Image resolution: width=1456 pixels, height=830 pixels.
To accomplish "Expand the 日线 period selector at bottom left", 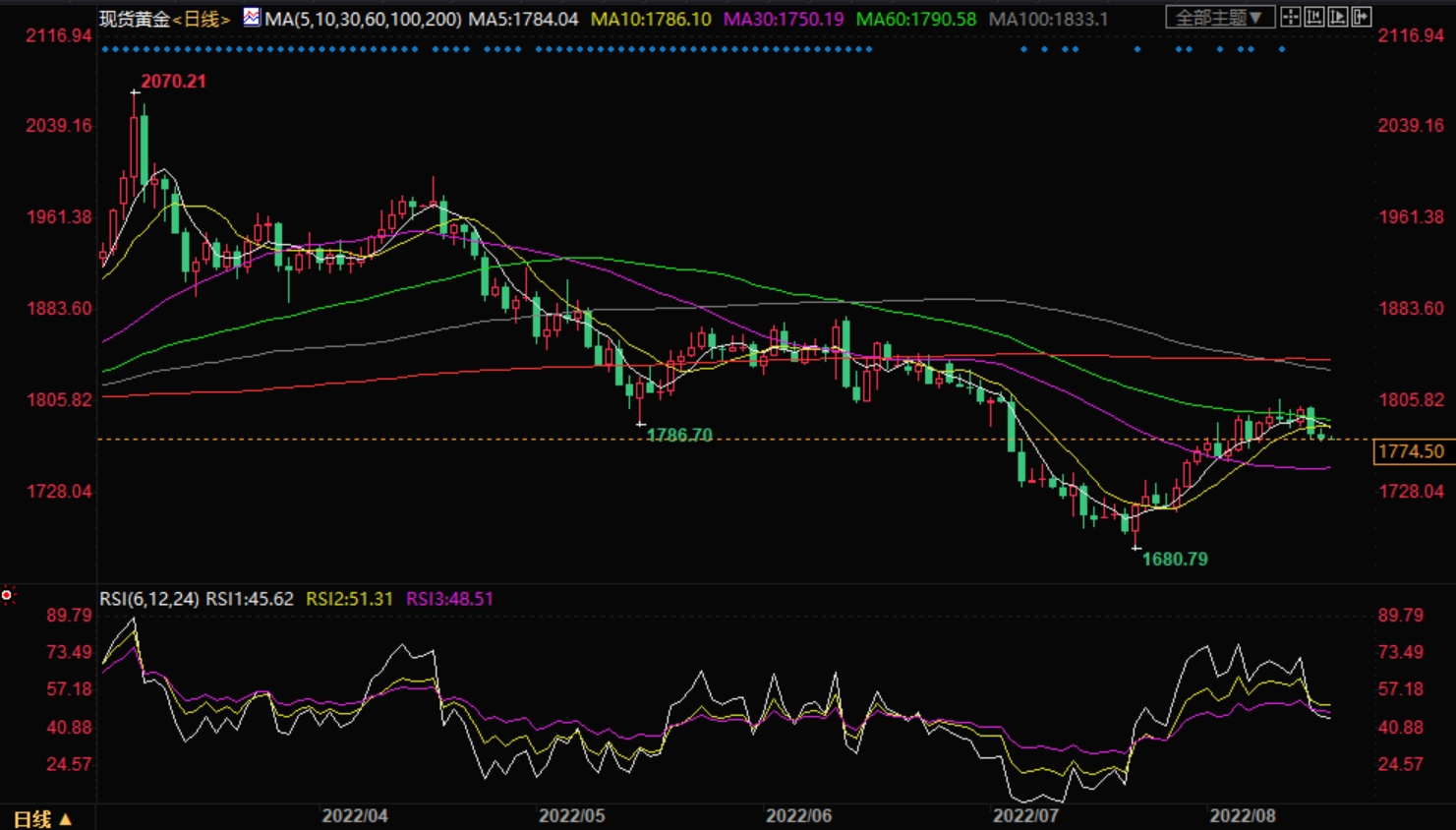I will [x=42, y=818].
